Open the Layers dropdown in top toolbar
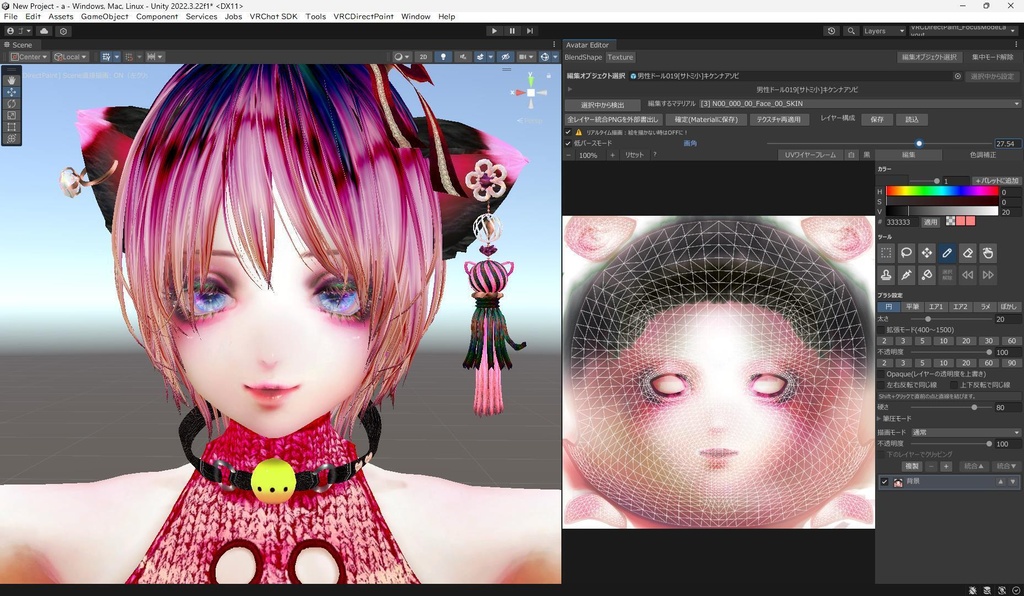1024x596 pixels. click(884, 31)
